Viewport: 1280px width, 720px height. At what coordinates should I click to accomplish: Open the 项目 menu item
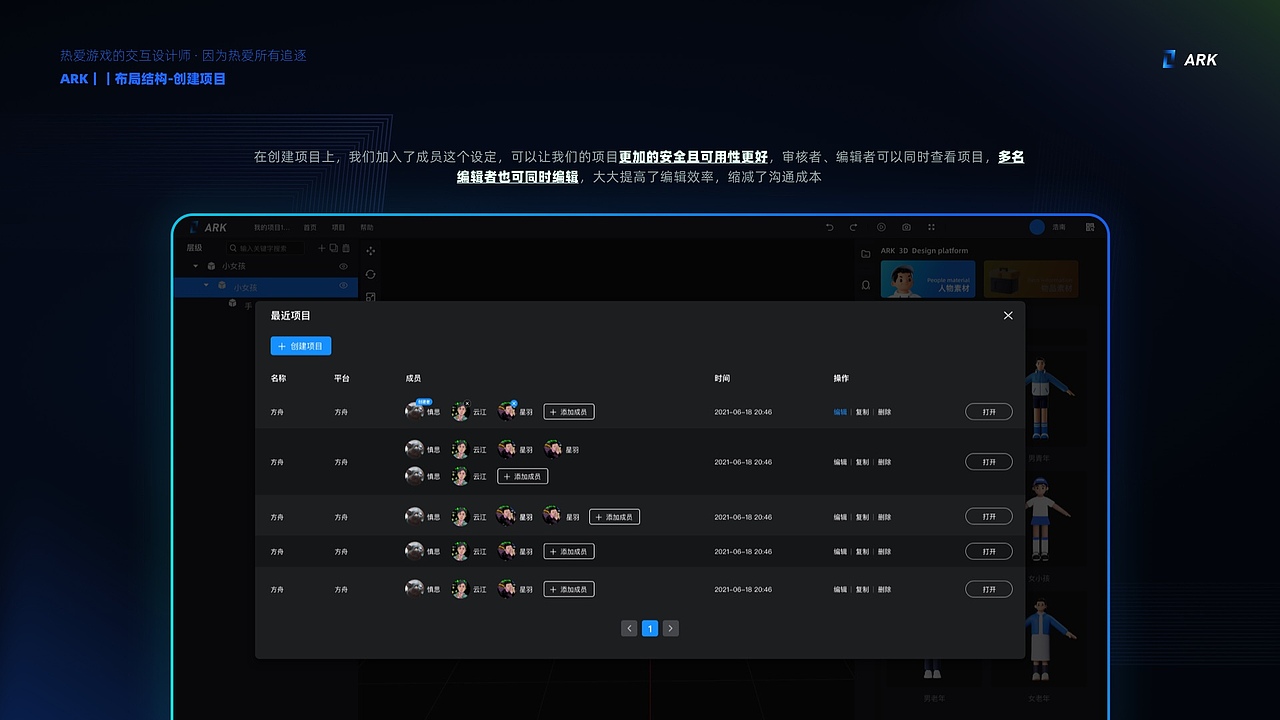338,227
